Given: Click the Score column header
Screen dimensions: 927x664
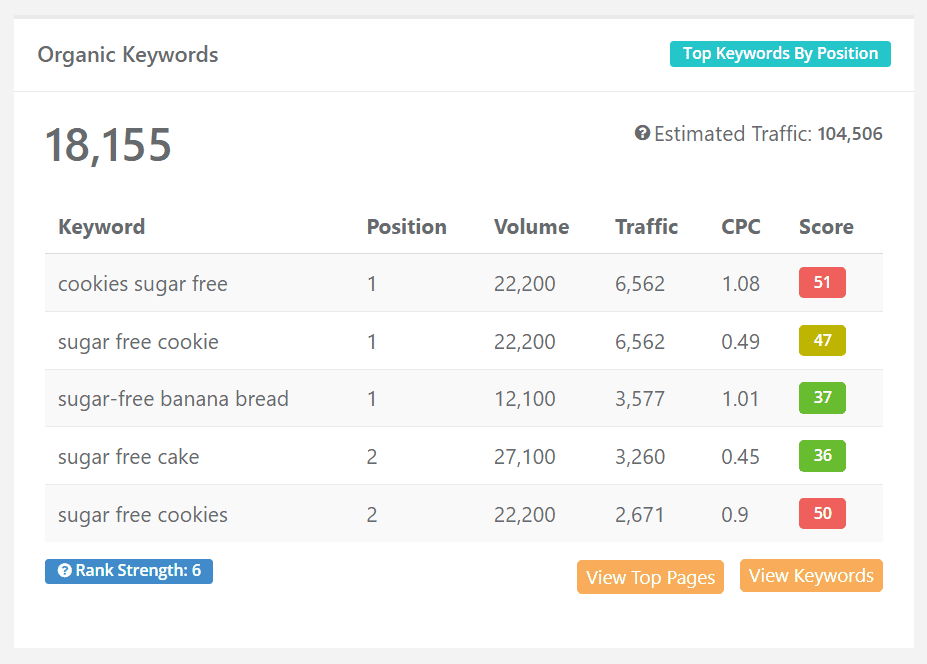Looking at the screenshot, I should 826,227.
